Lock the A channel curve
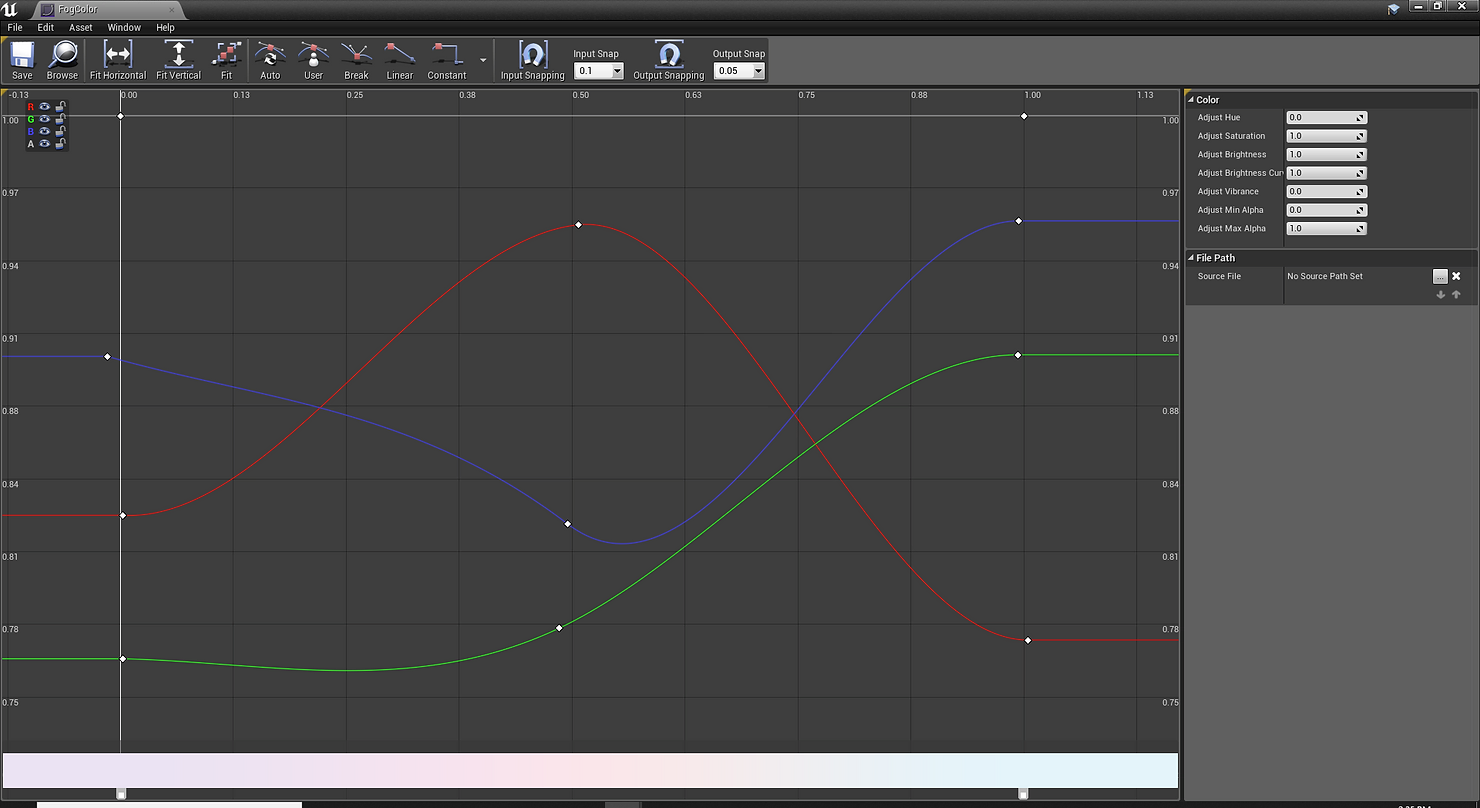 tap(60, 143)
